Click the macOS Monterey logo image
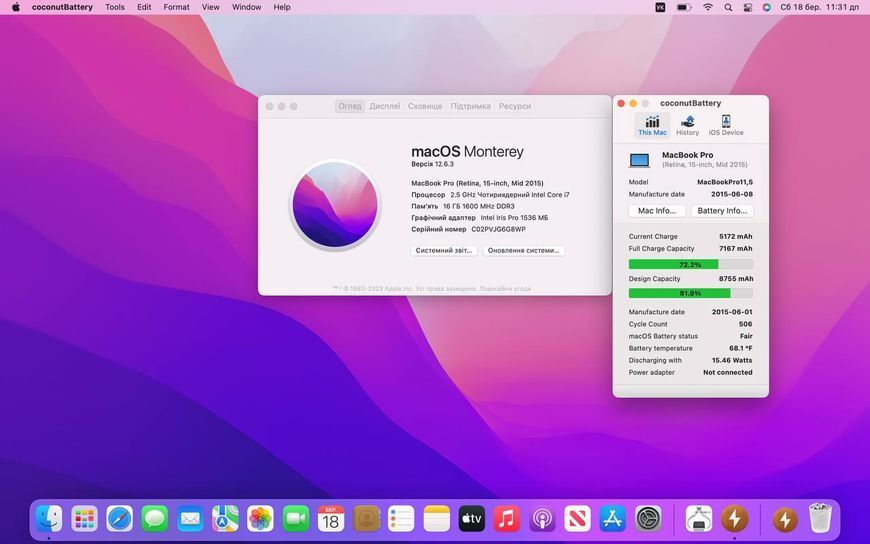The width and height of the screenshot is (870, 544). coord(335,204)
